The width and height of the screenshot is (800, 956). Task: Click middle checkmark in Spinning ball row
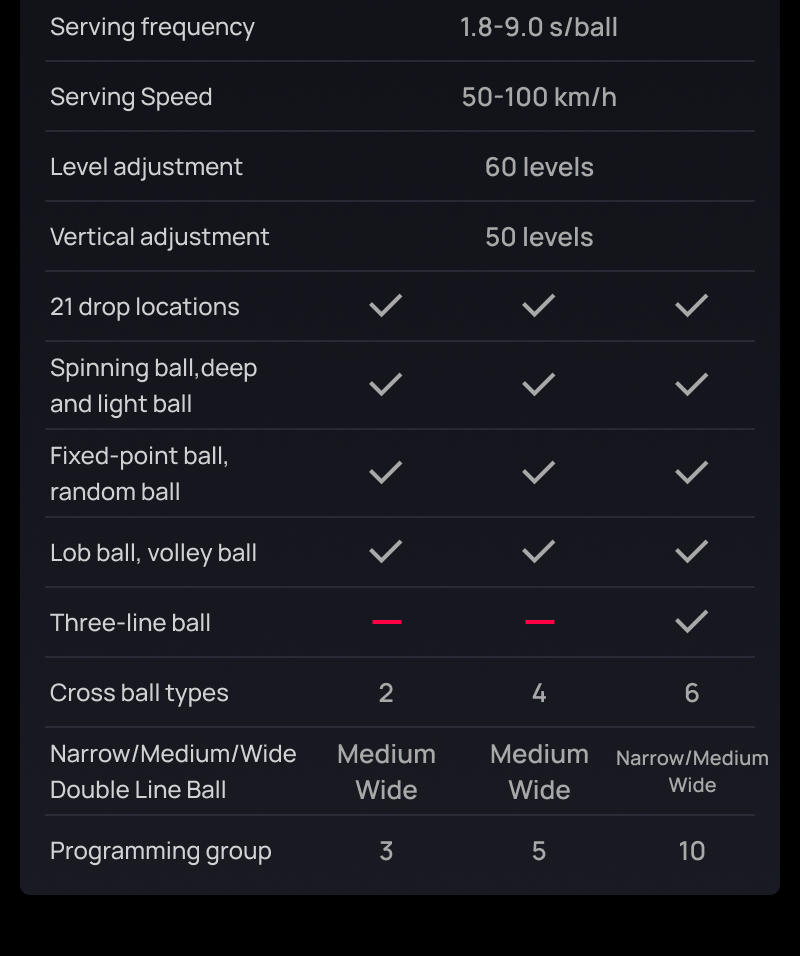[539, 385]
